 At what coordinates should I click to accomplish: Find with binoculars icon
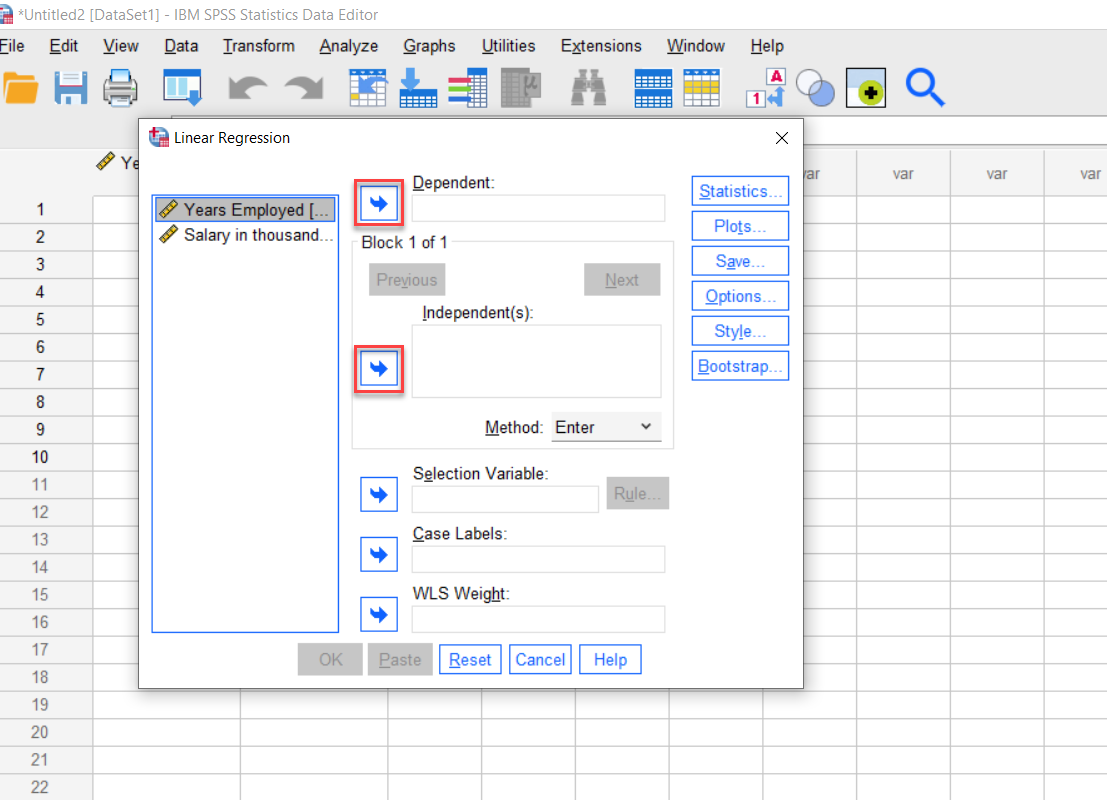588,88
